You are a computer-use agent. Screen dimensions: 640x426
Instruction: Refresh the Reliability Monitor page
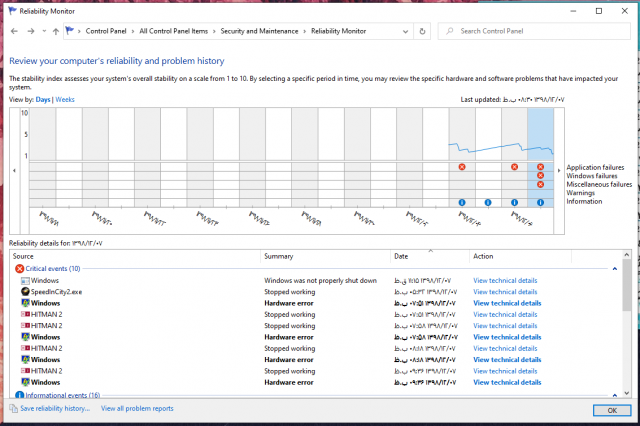423,31
